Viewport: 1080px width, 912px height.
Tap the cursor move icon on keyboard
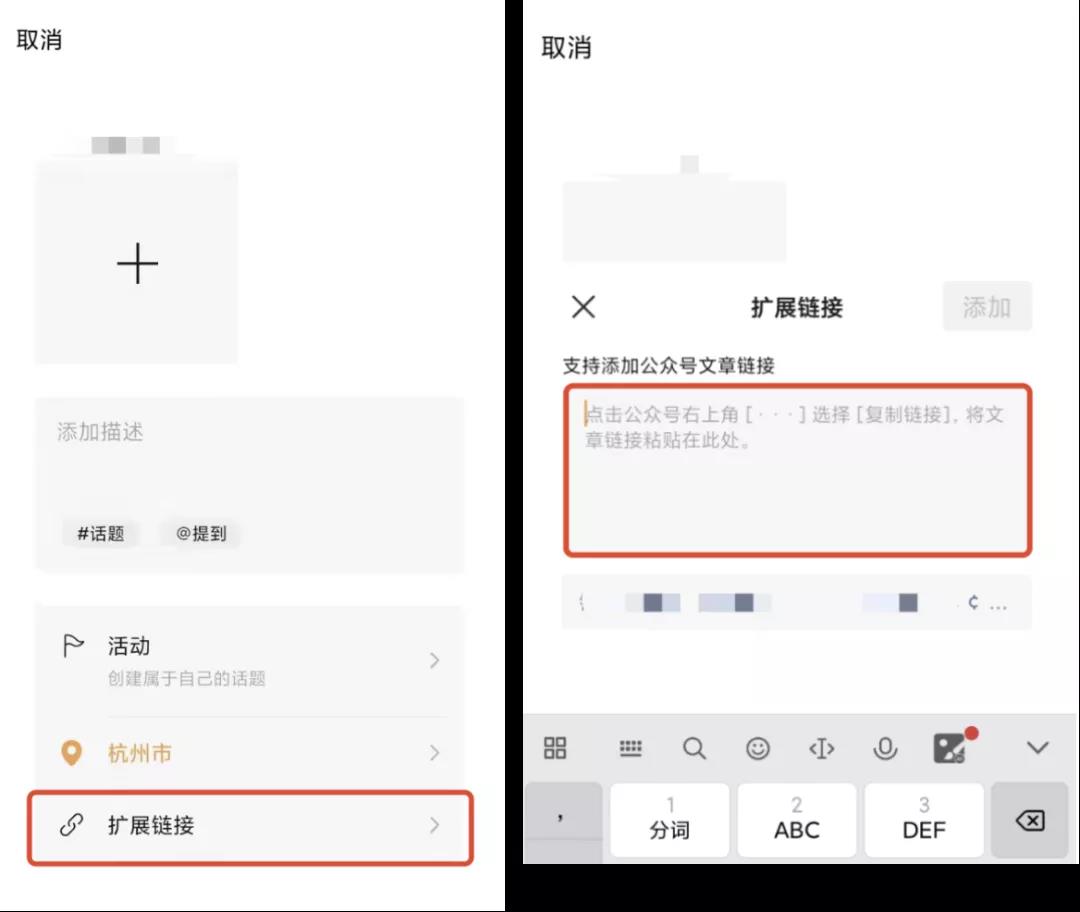(821, 748)
